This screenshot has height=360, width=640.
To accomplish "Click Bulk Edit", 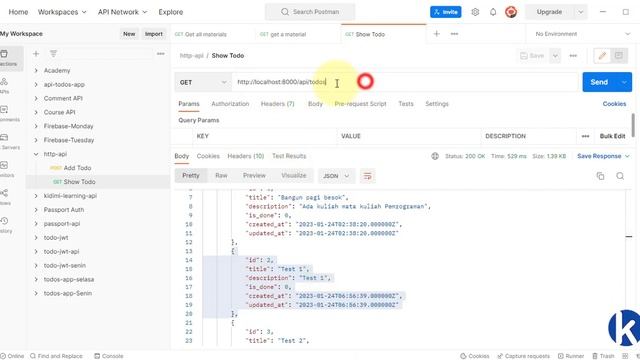I will pyautogui.click(x=612, y=136).
